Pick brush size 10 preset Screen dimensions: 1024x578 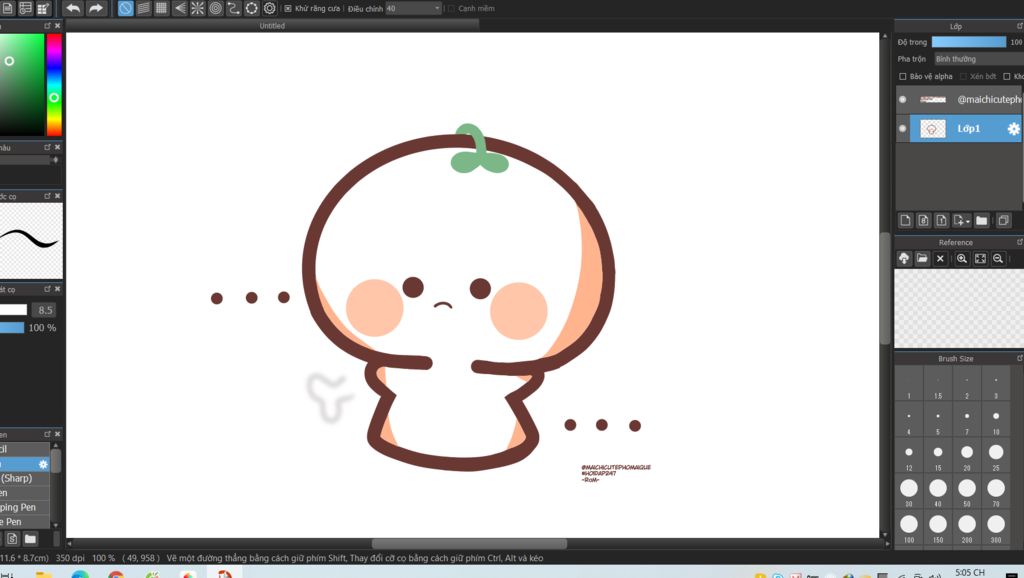pyautogui.click(x=996, y=420)
